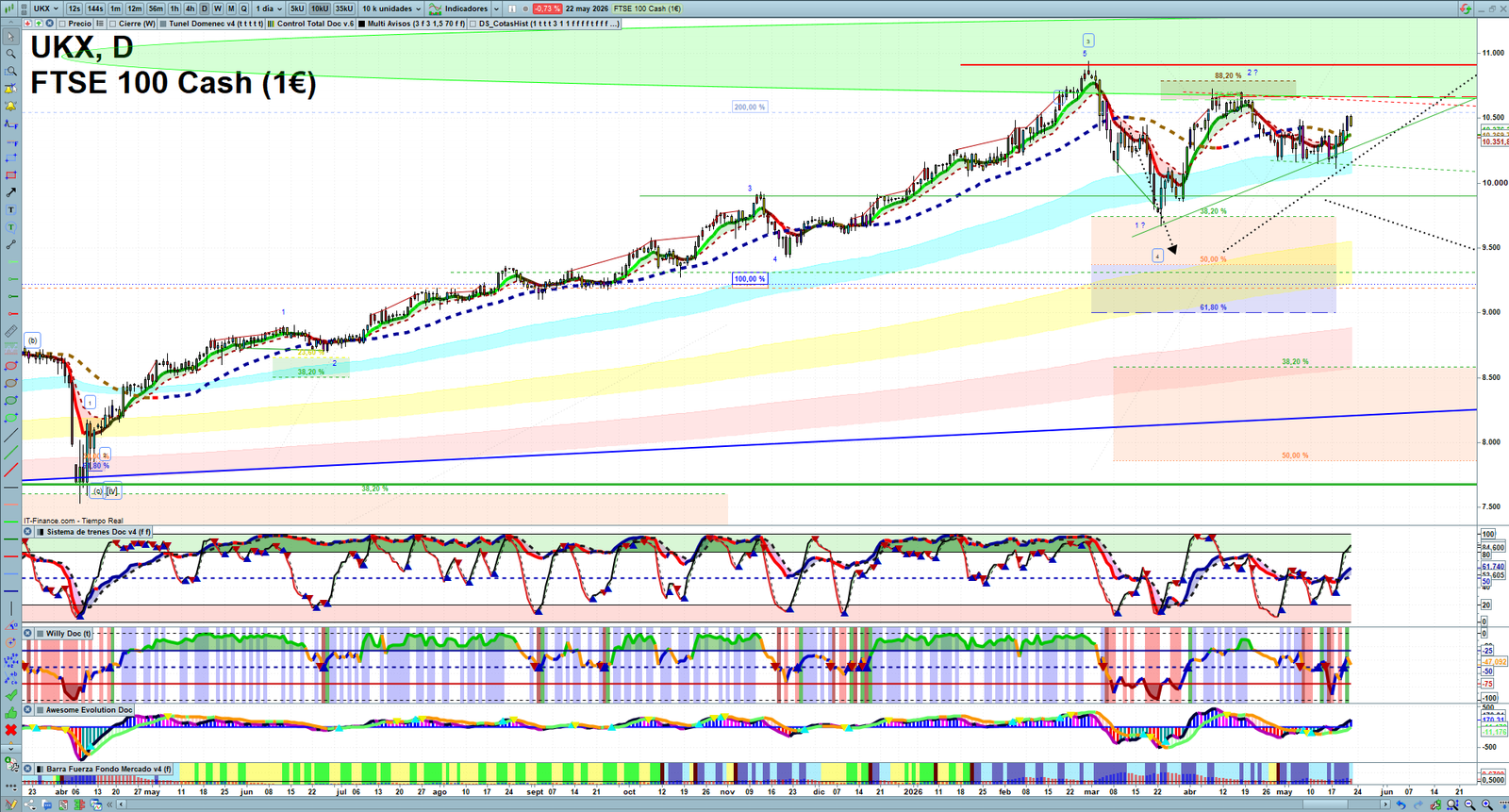Viewport: 1509px width, 812px height.
Task: Click the -0,73 % change badge
Action: [547, 8]
